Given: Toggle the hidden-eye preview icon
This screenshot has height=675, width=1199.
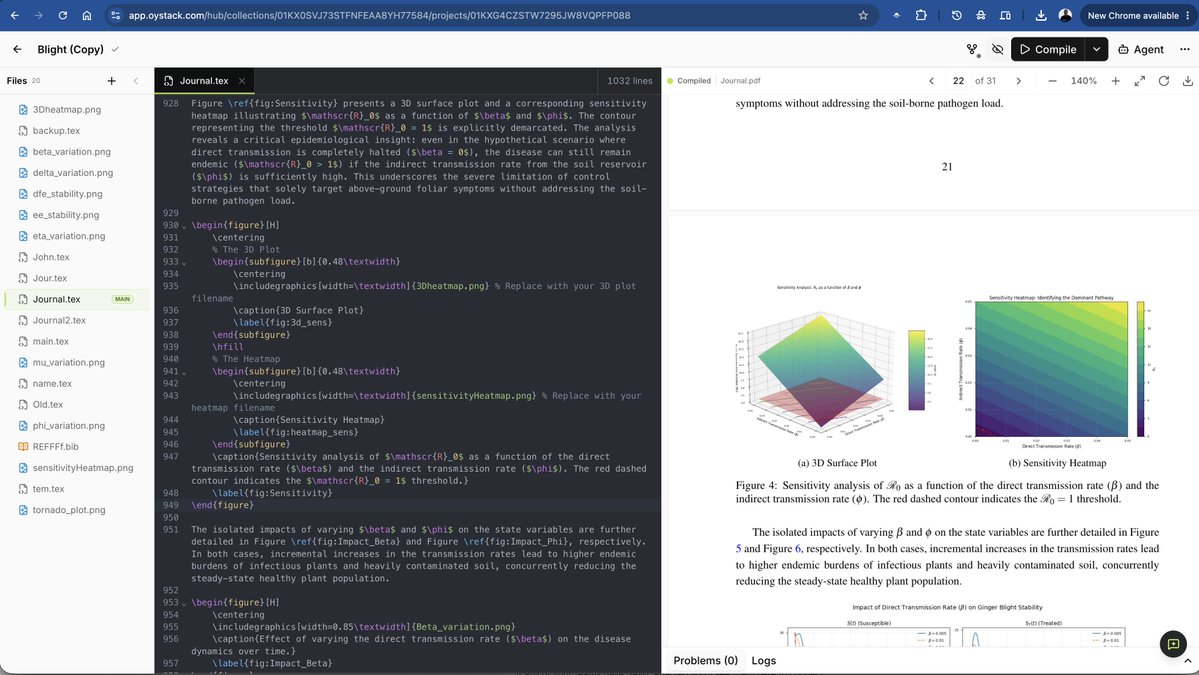Looking at the screenshot, I should (x=997, y=49).
